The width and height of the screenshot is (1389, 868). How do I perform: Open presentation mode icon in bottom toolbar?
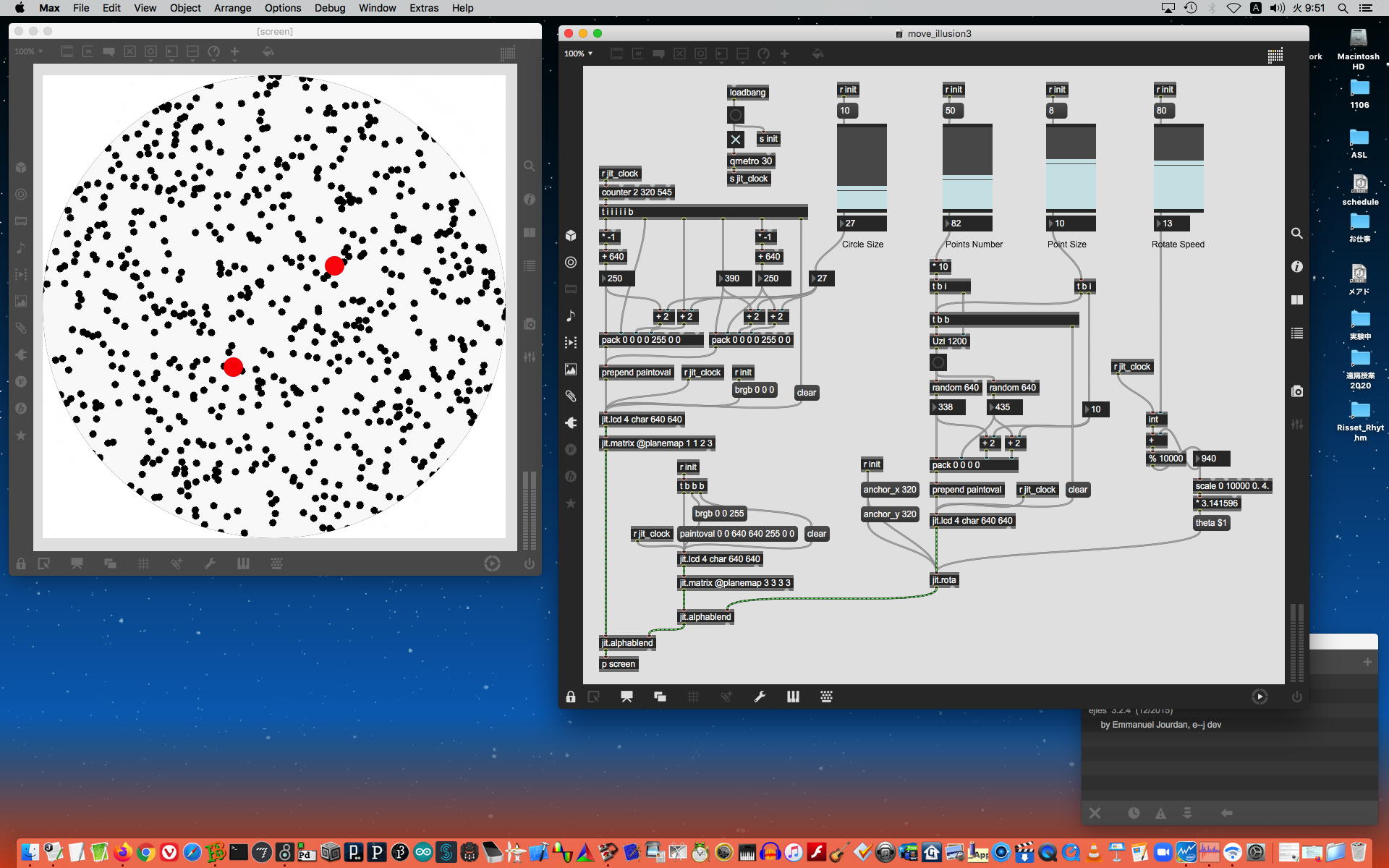pos(626,697)
